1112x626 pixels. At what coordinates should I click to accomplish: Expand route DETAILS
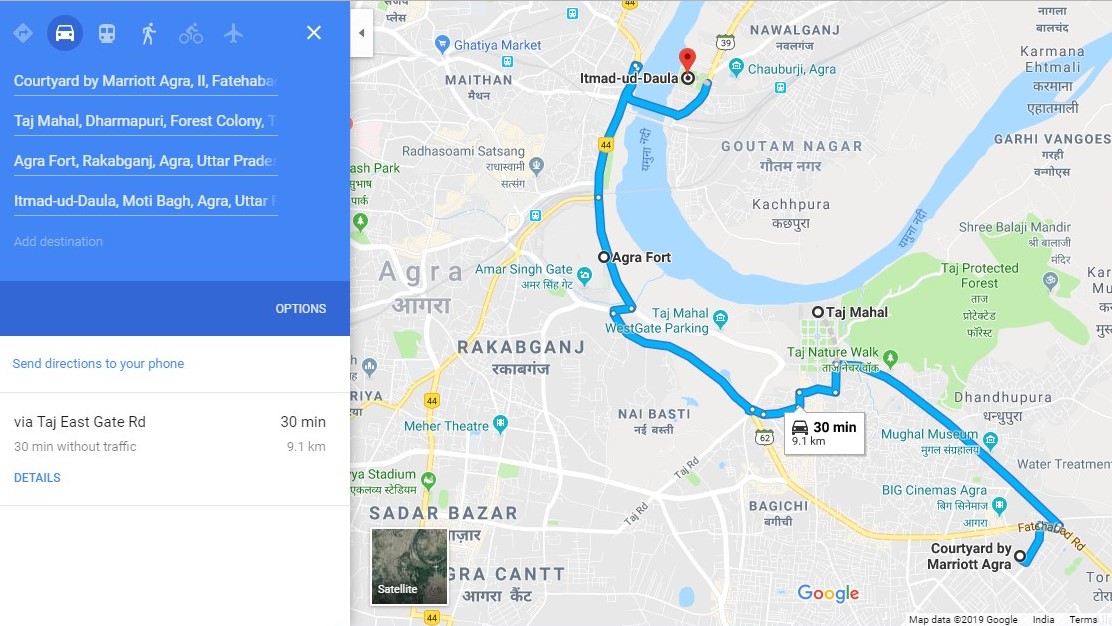(37, 478)
